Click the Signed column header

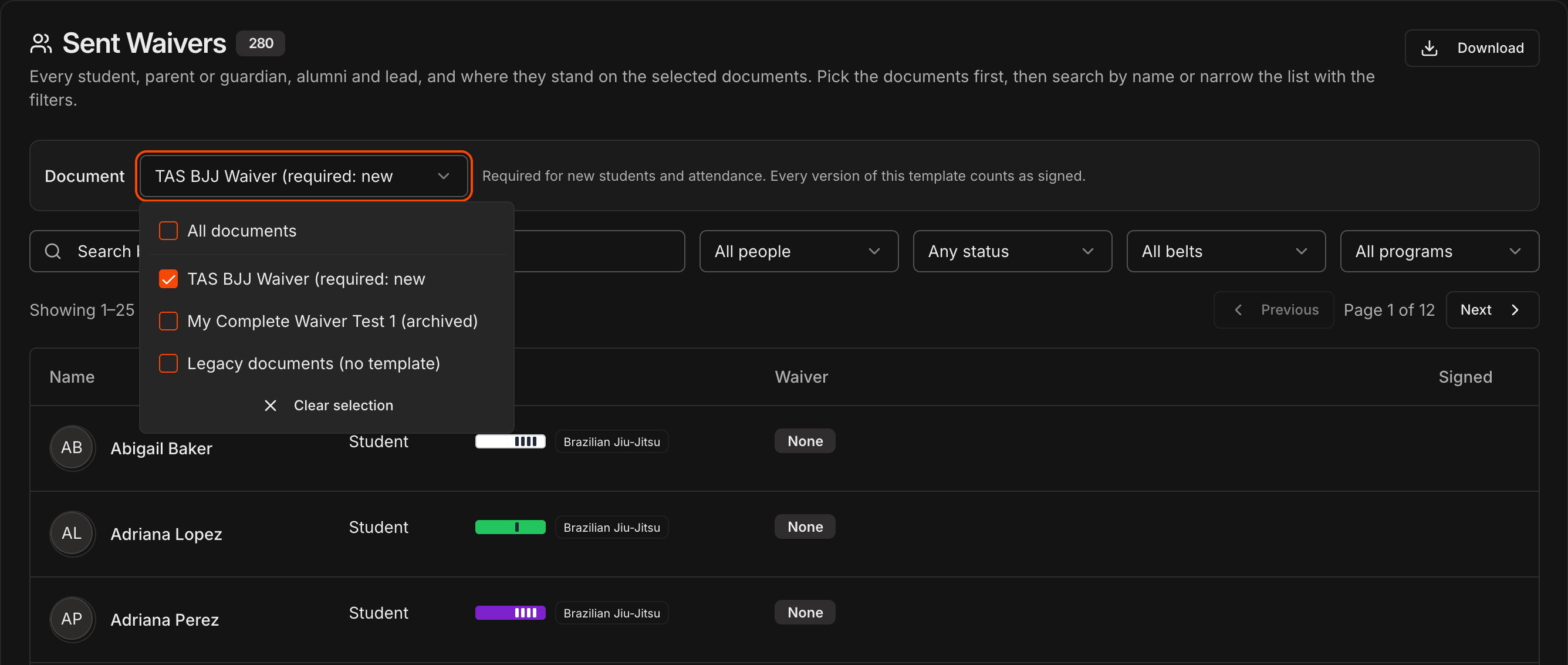point(1465,377)
